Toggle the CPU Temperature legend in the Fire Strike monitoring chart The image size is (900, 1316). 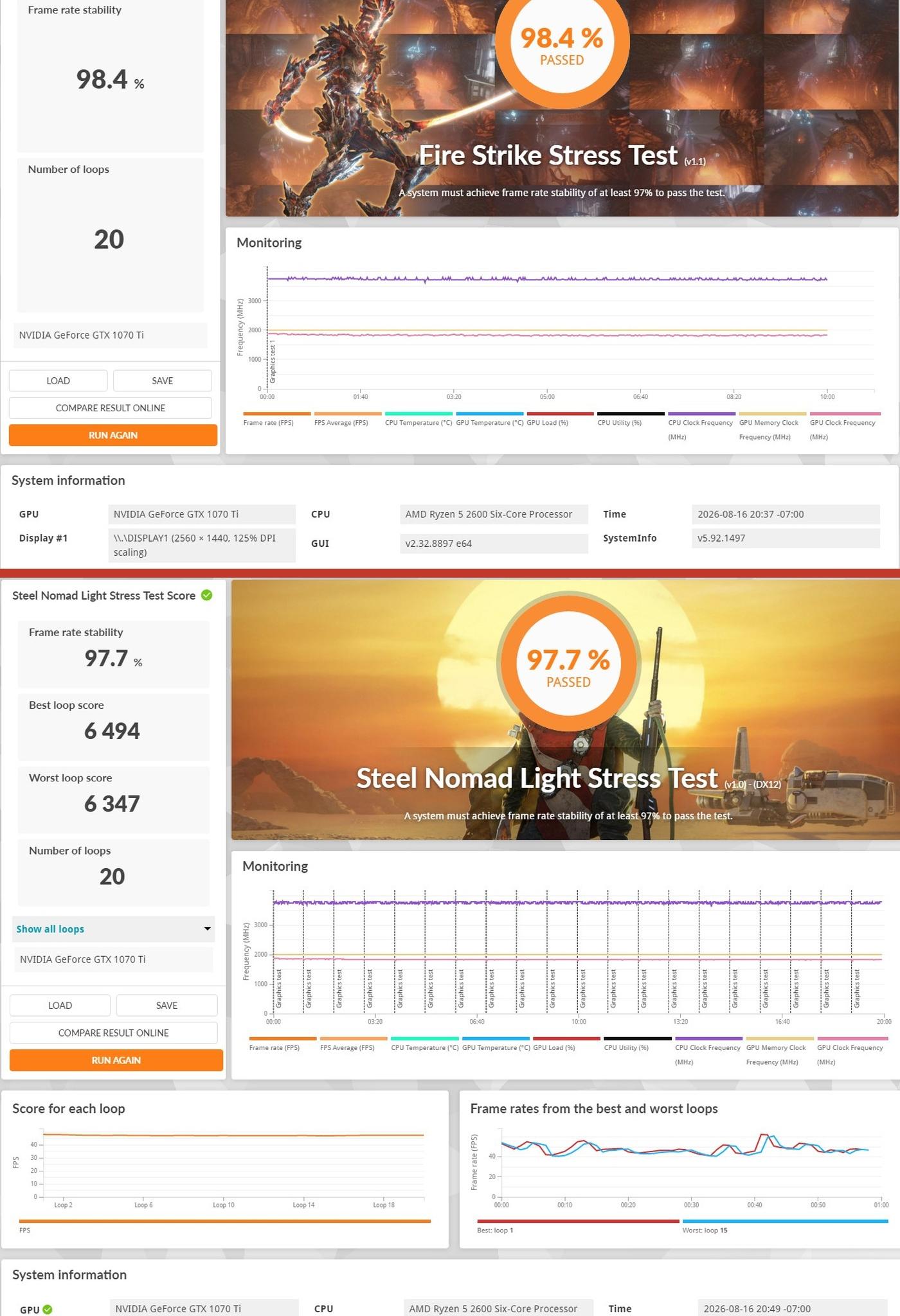(419, 419)
